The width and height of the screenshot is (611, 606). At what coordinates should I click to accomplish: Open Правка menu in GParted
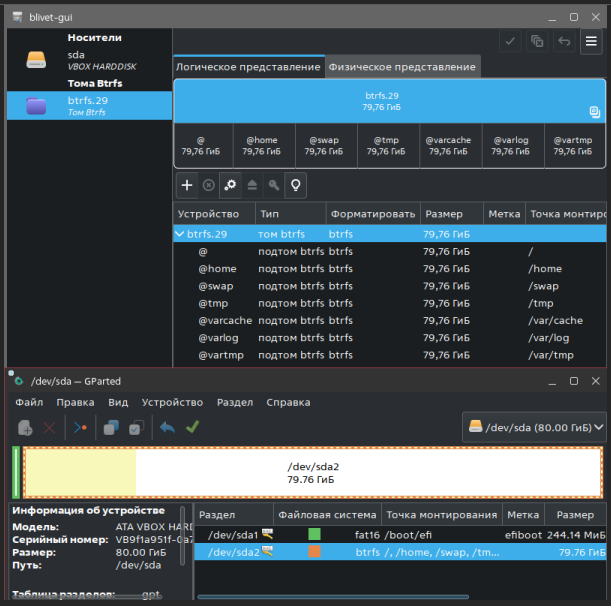[76, 402]
